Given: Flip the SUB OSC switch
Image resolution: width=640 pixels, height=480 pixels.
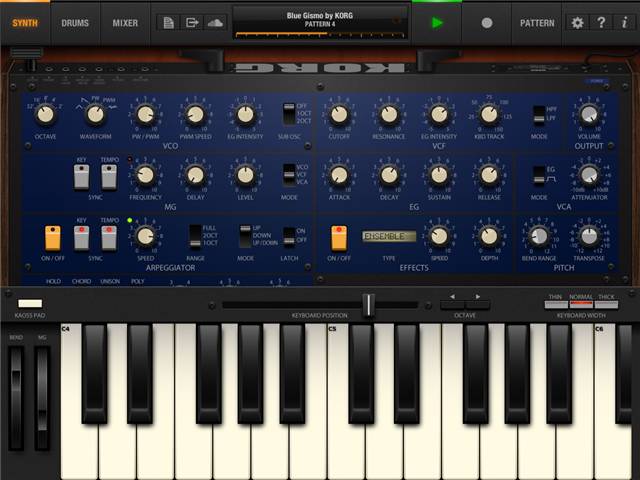Looking at the screenshot, I should (x=289, y=114).
